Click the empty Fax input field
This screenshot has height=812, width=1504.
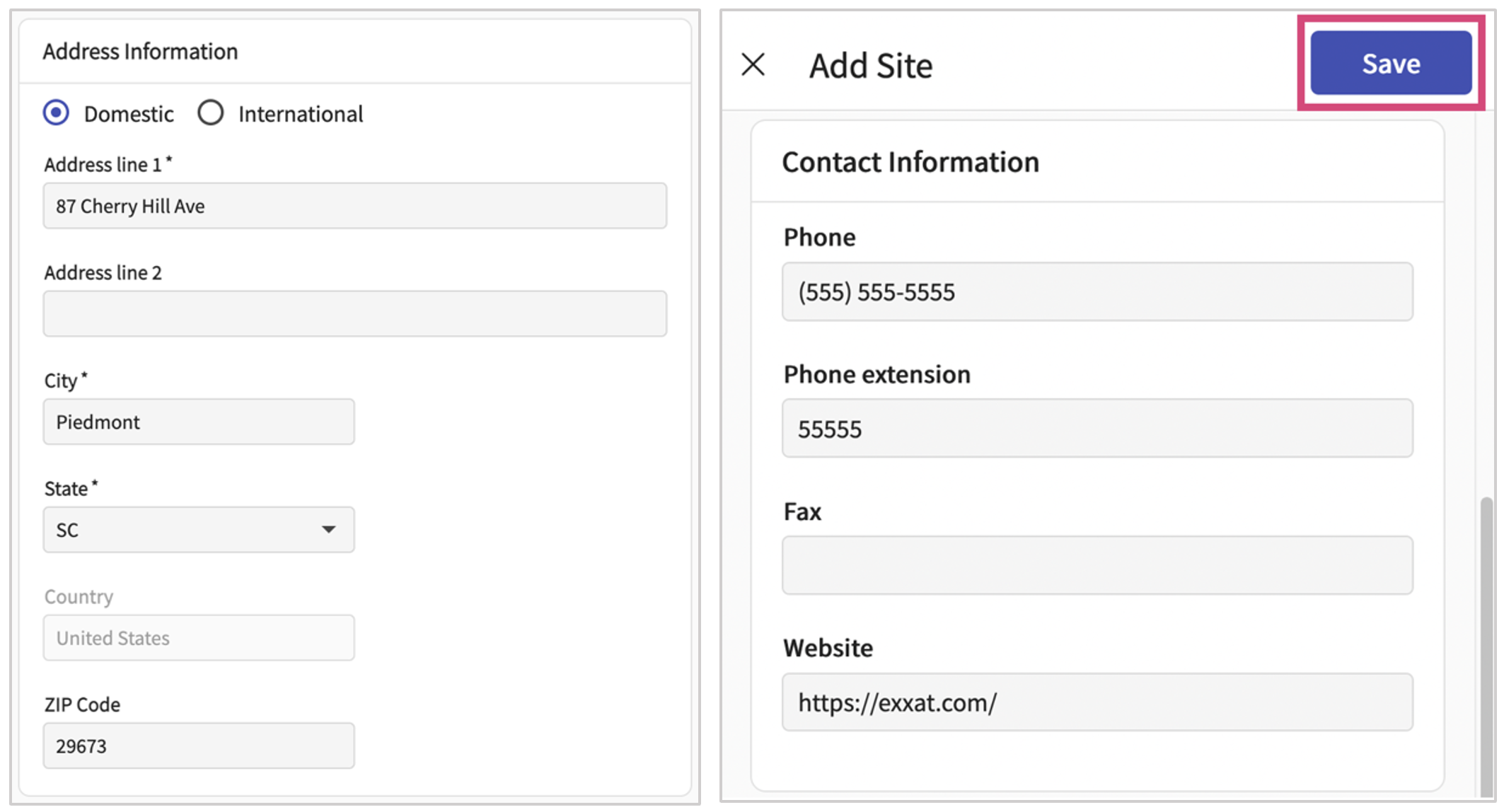[1097, 565]
